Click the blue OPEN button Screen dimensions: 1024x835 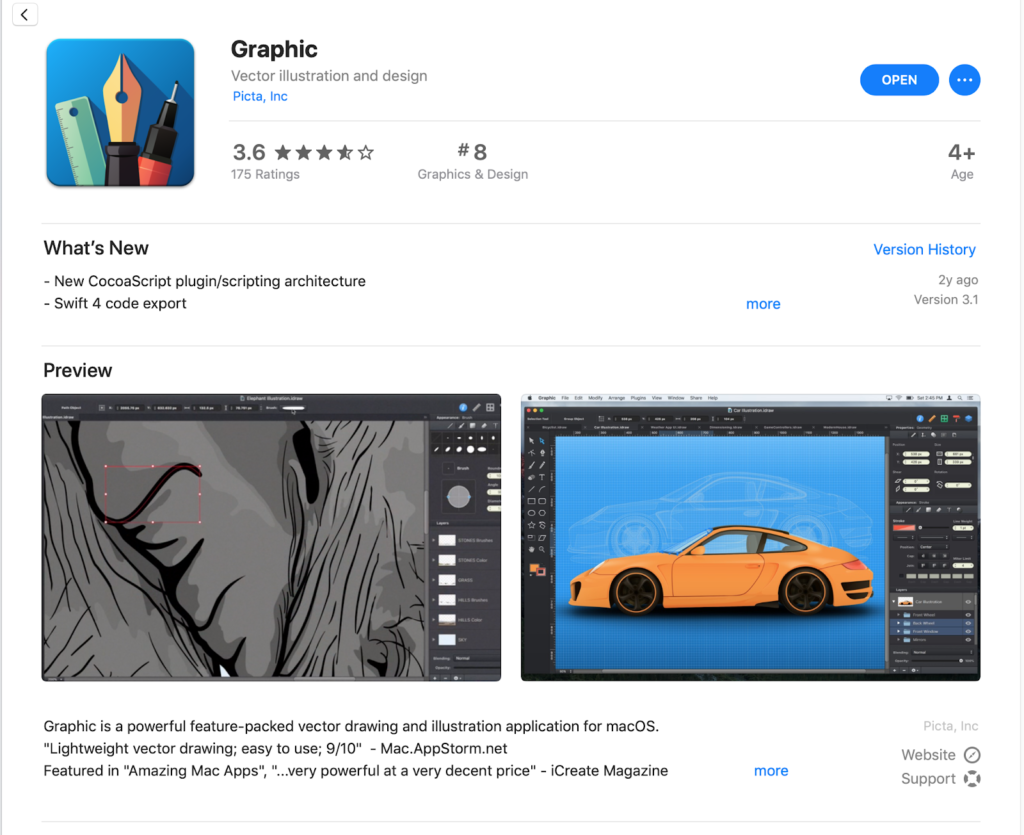(899, 80)
